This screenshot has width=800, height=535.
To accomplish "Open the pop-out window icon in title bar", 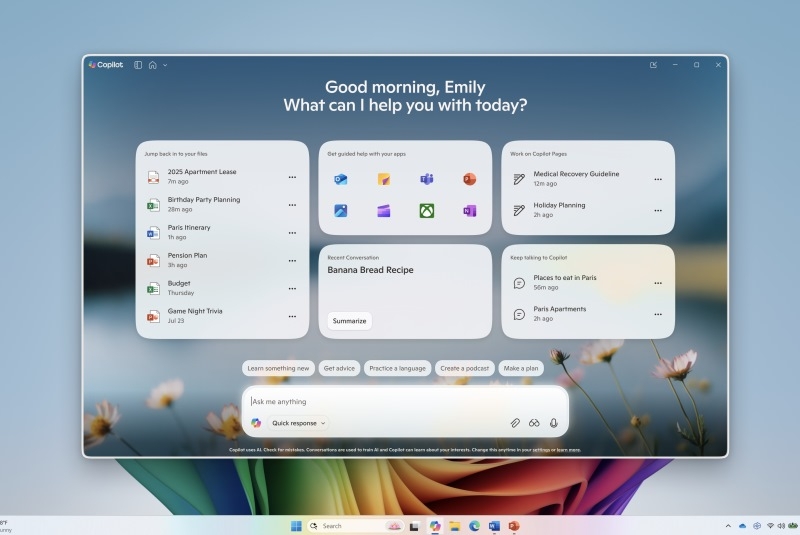I will [653, 65].
